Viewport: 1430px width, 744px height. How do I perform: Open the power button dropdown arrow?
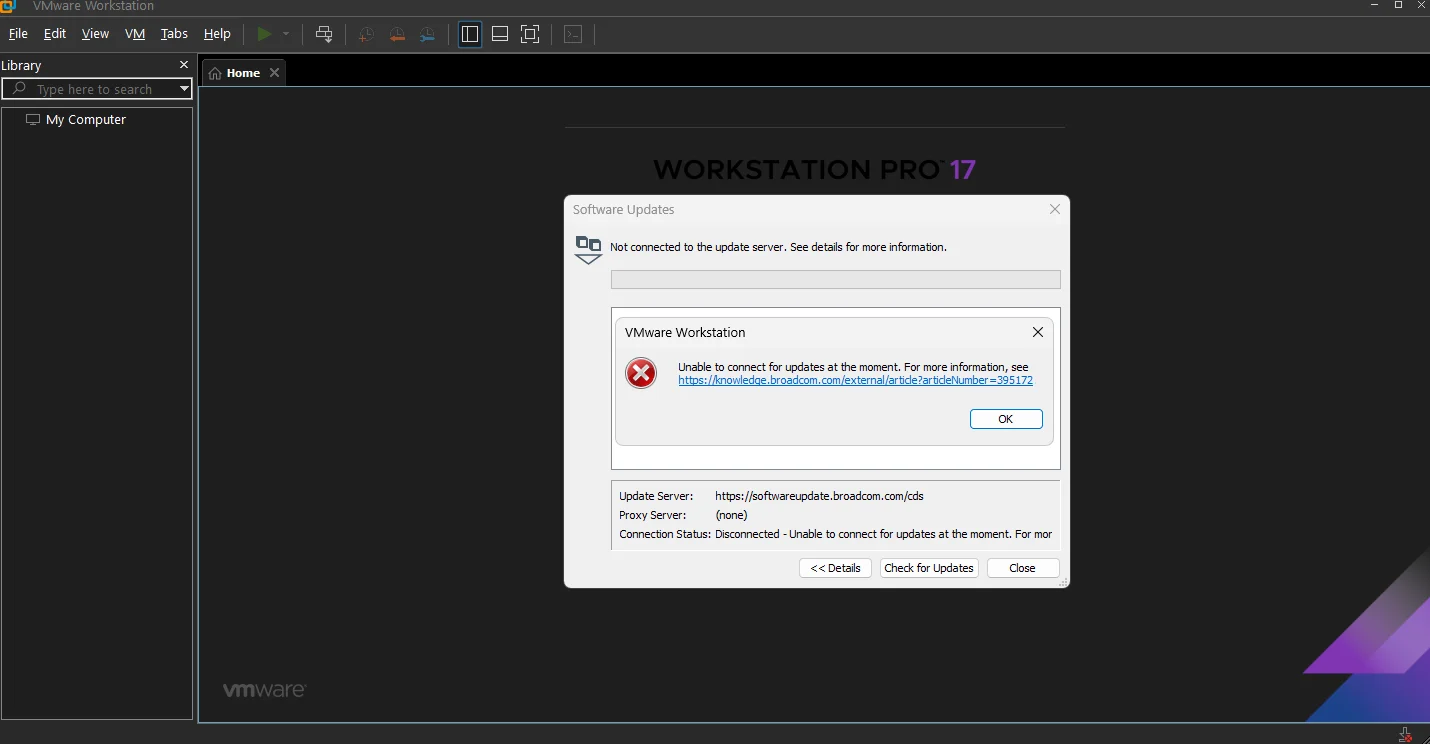click(285, 33)
